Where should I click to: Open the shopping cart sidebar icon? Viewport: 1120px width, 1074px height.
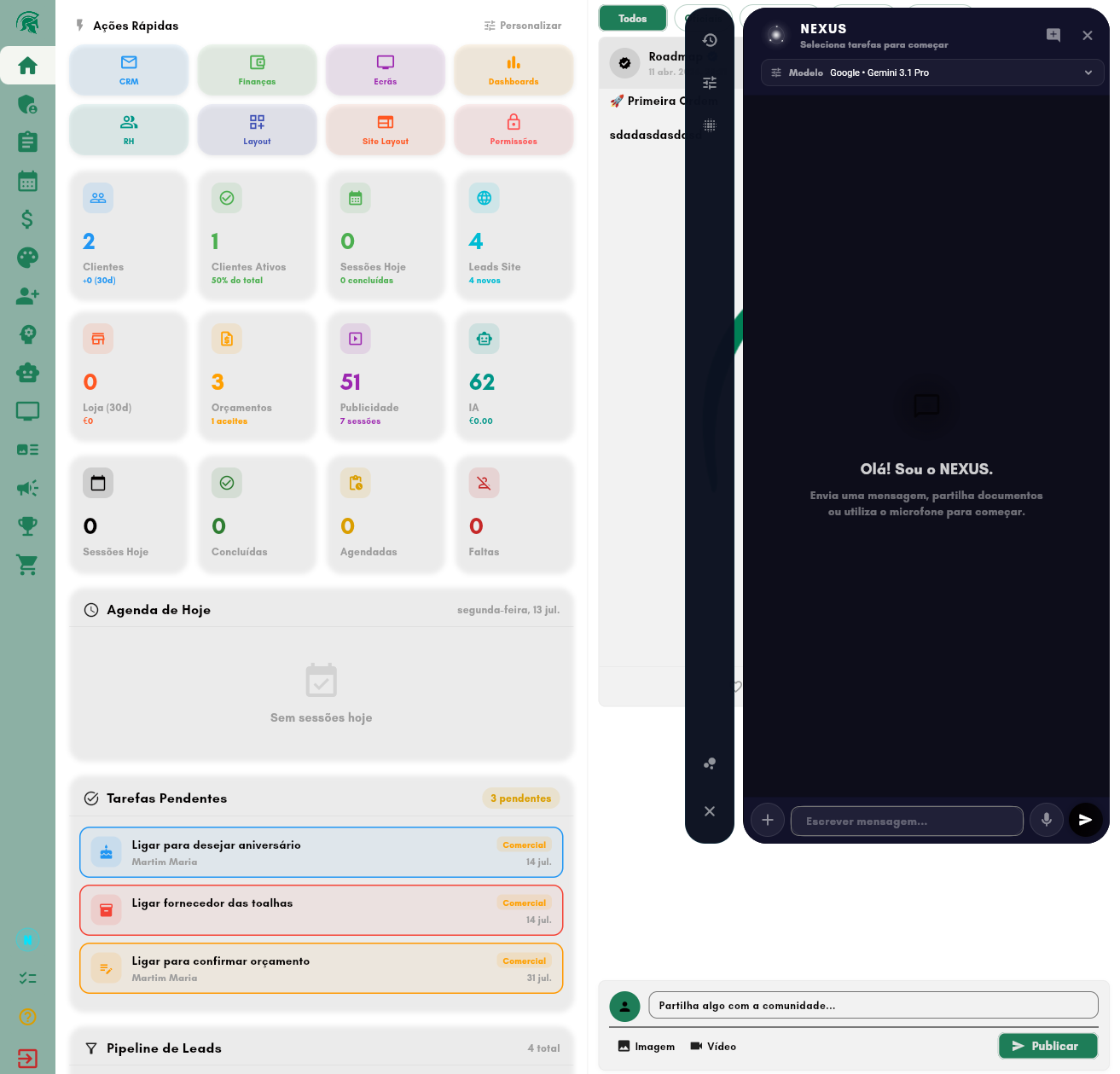pos(27,565)
